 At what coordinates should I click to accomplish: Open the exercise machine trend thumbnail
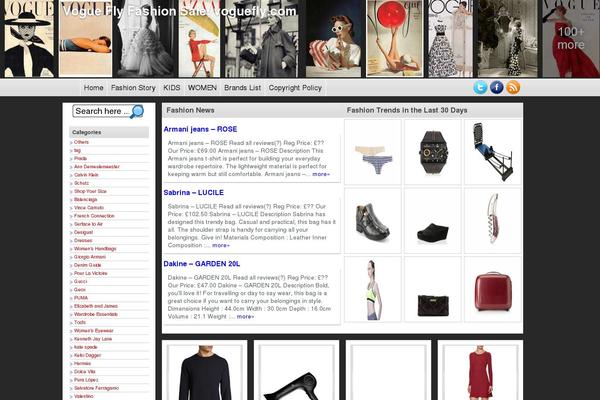pos(493,152)
